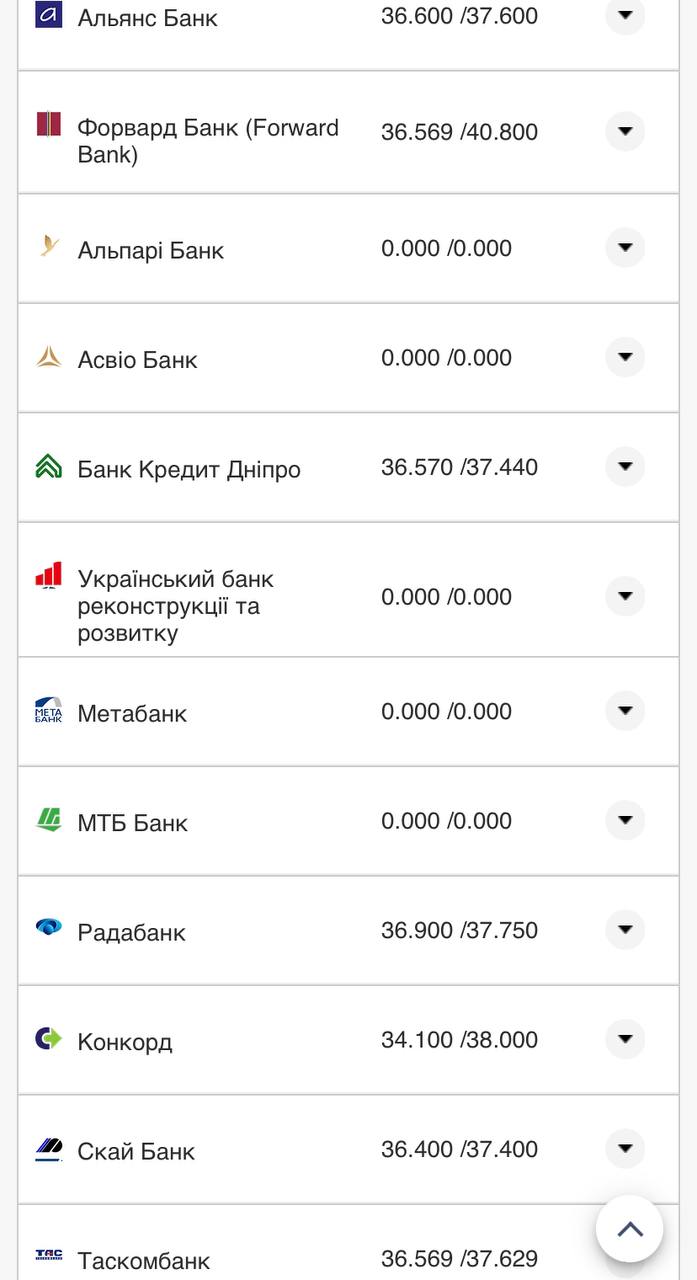
Task: Click the Скай Банк logo icon
Action: click(x=48, y=1149)
